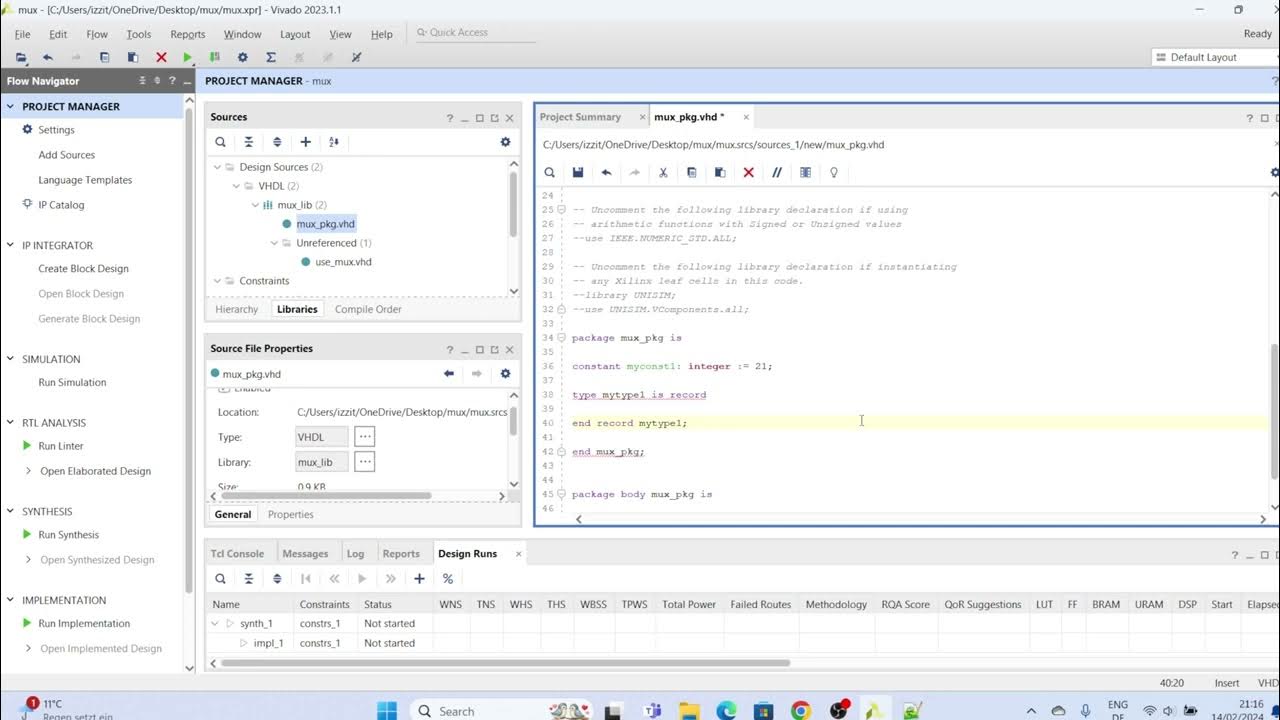Click the A-Z sort icon in Sources panel
This screenshot has width=1280, height=720.
(334, 142)
